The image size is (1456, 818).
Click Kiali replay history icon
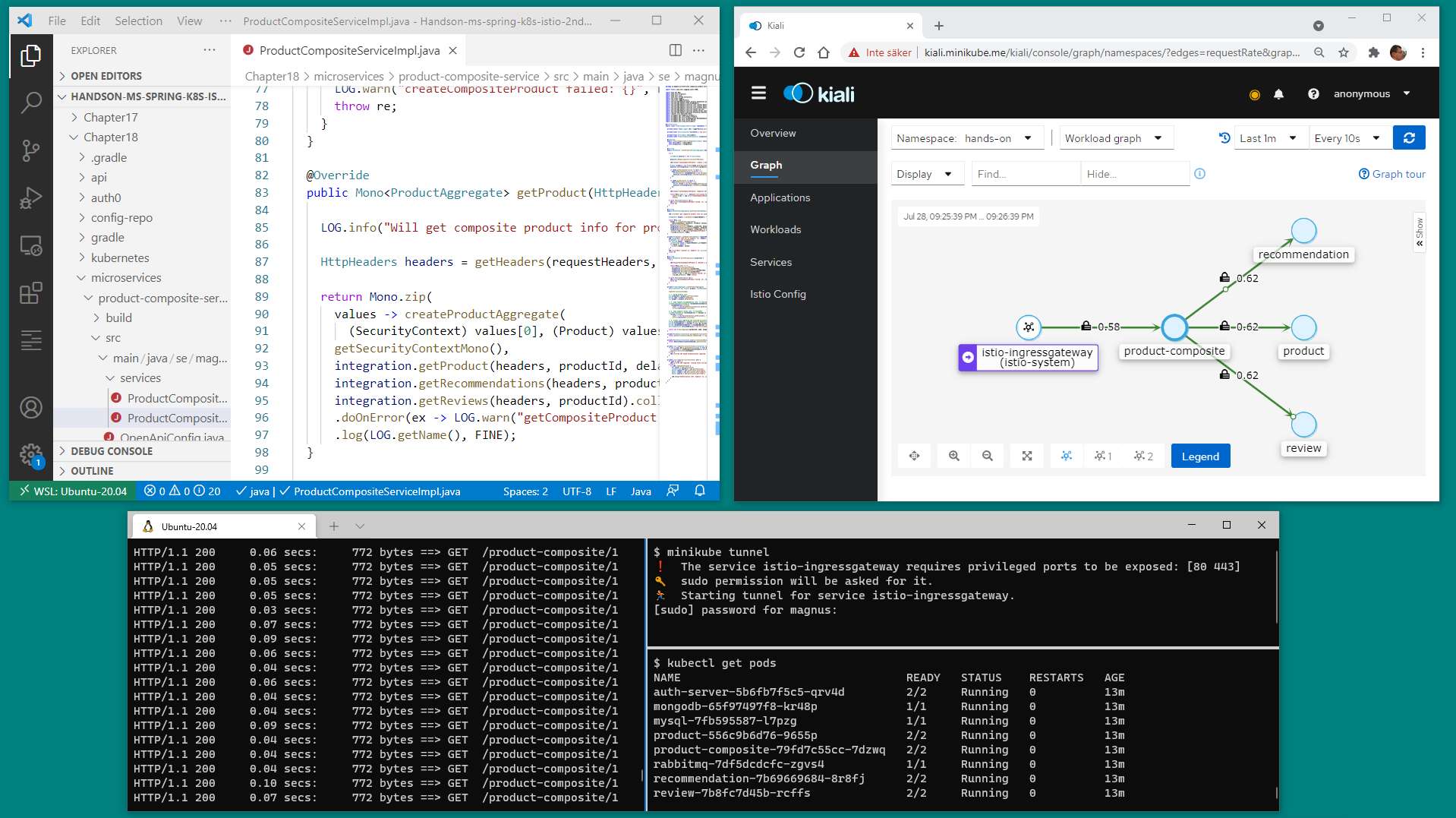pyautogui.click(x=1224, y=137)
